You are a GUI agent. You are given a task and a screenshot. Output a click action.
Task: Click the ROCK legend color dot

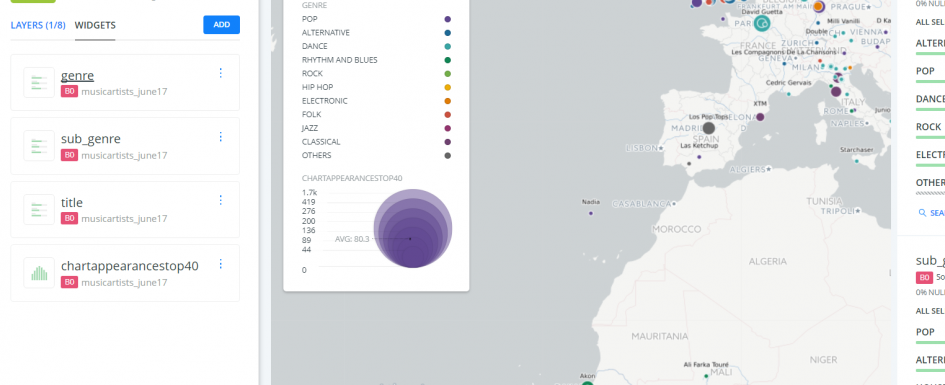[447, 74]
